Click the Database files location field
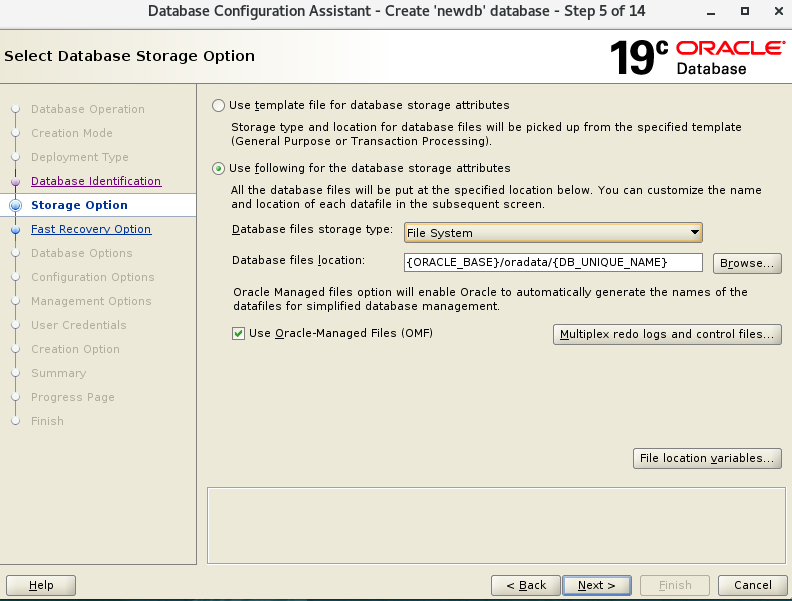The image size is (792, 601). click(553, 263)
